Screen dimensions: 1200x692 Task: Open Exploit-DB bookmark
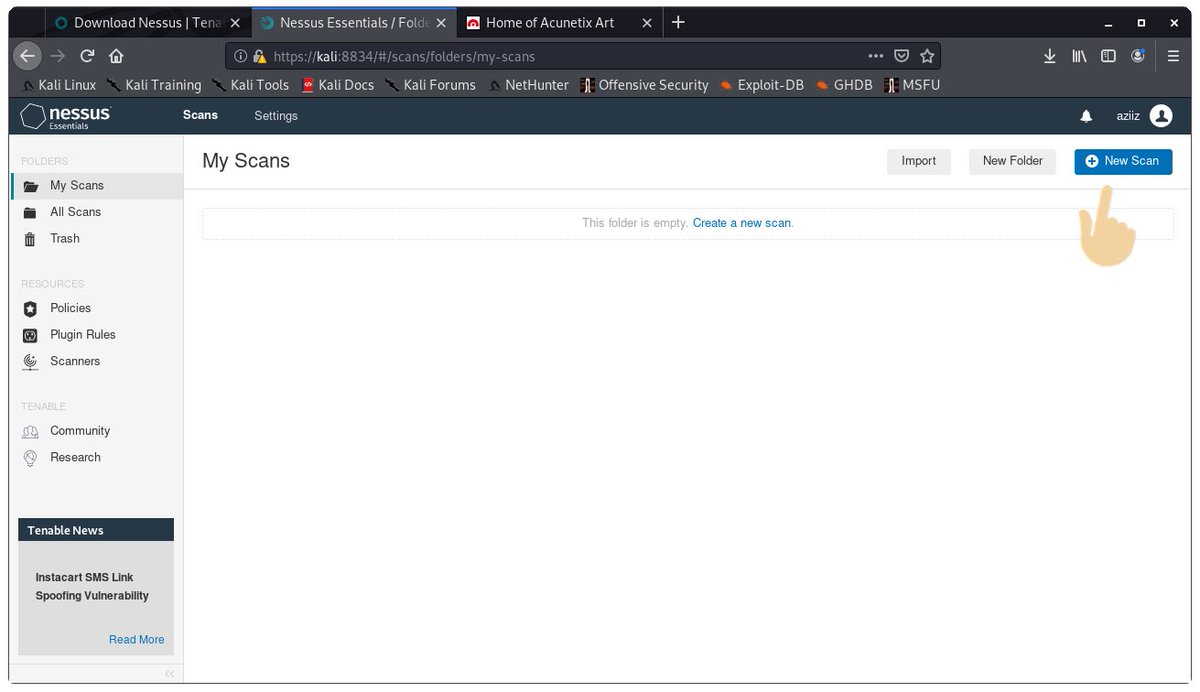click(762, 85)
